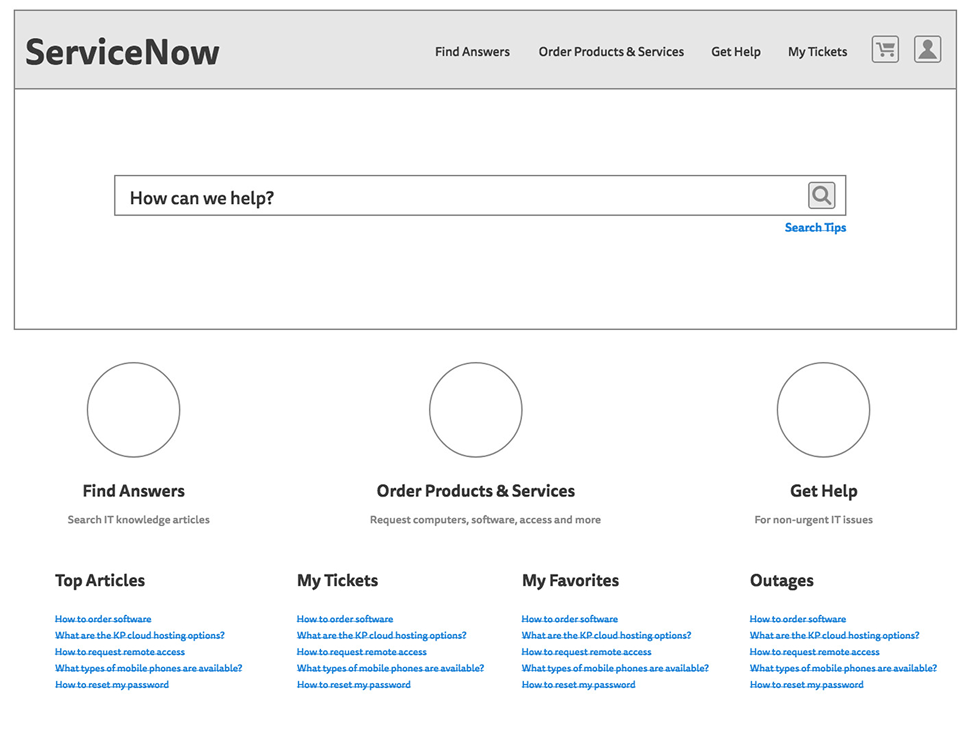The image size is (966, 730).
Task: Click the user profile icon
Action: [927, 50]
